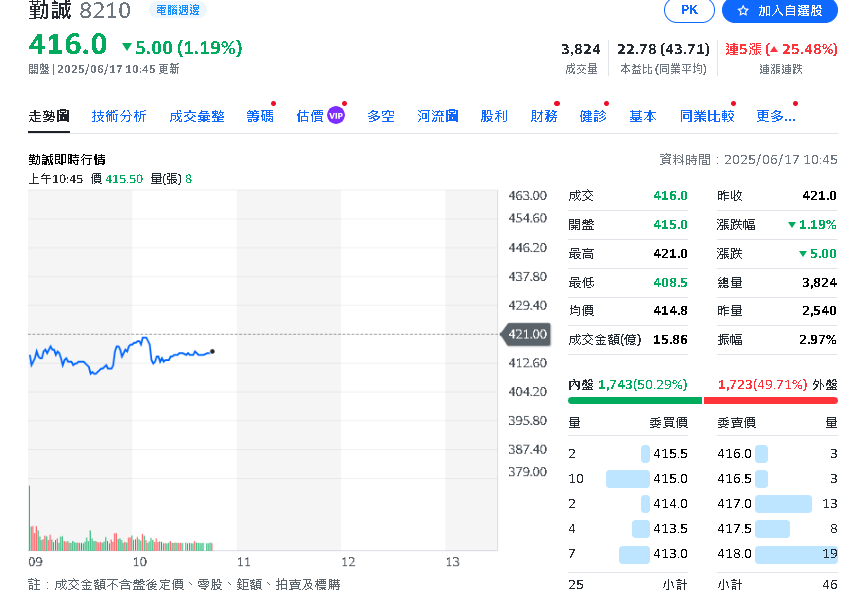Click the 振幅 2.97% value

click(817, 340)
